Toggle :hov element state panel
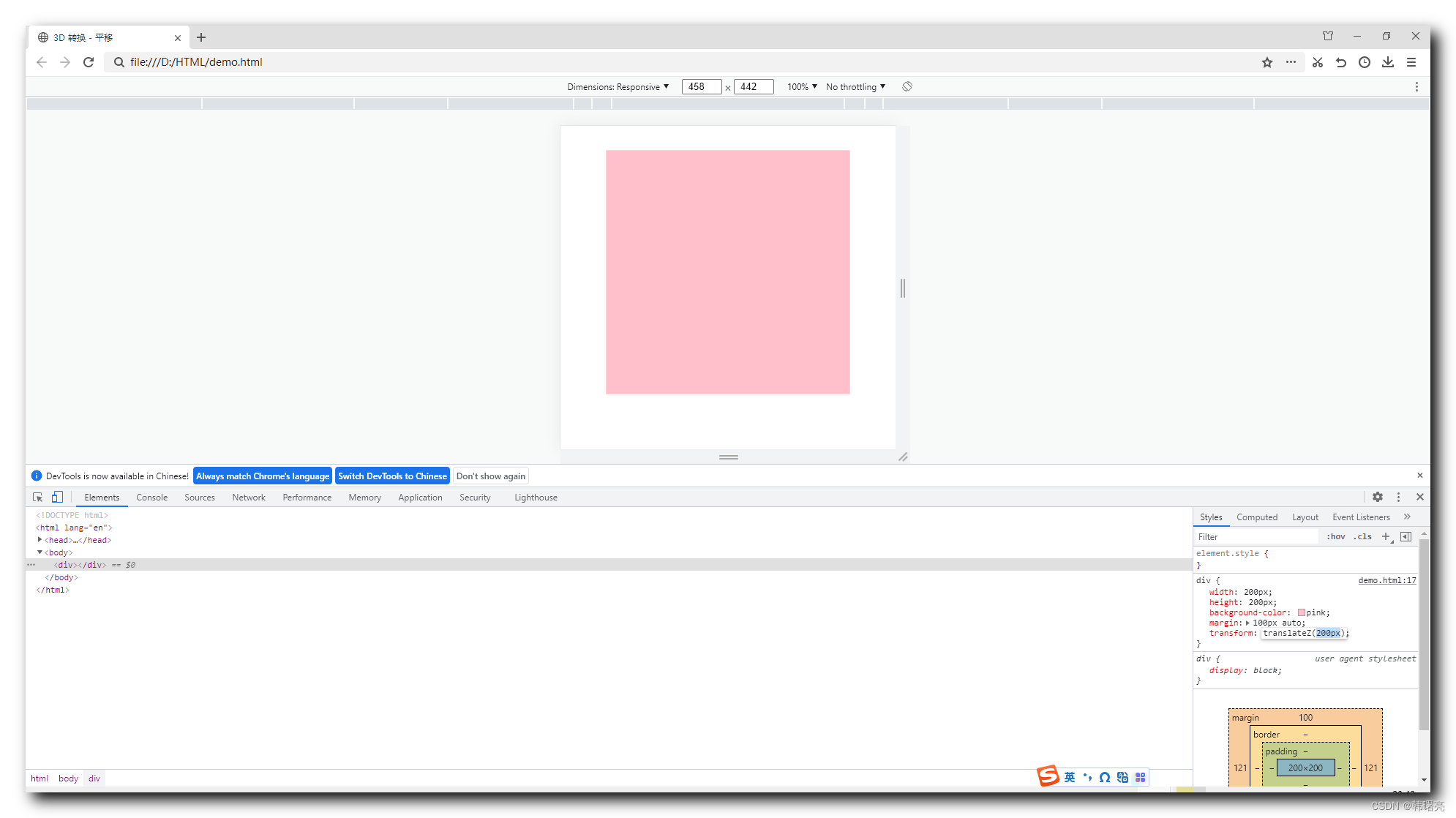 pos(1336,537)
